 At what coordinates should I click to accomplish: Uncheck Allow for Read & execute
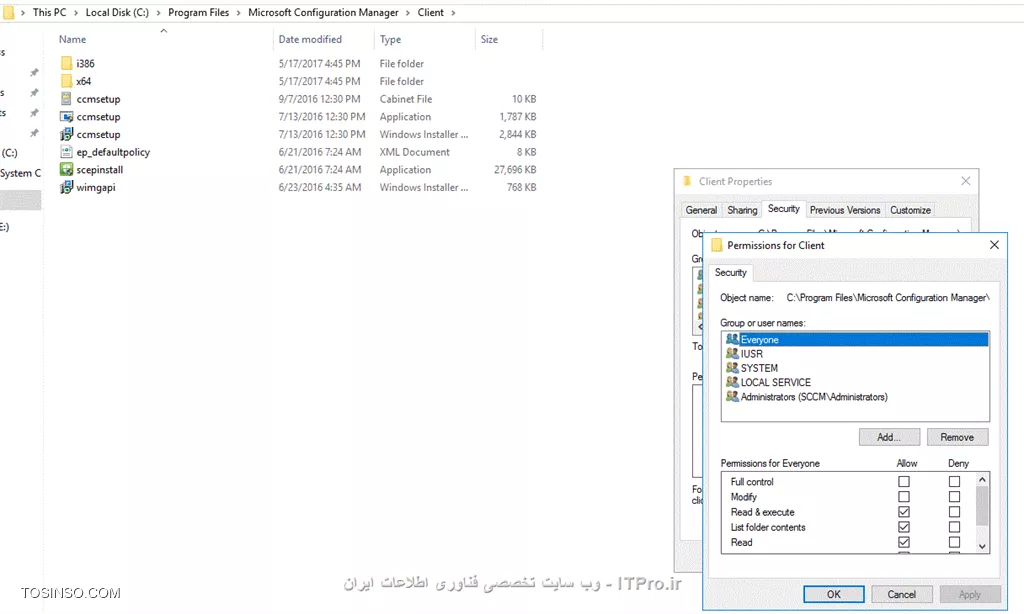(x=904, y=512)
